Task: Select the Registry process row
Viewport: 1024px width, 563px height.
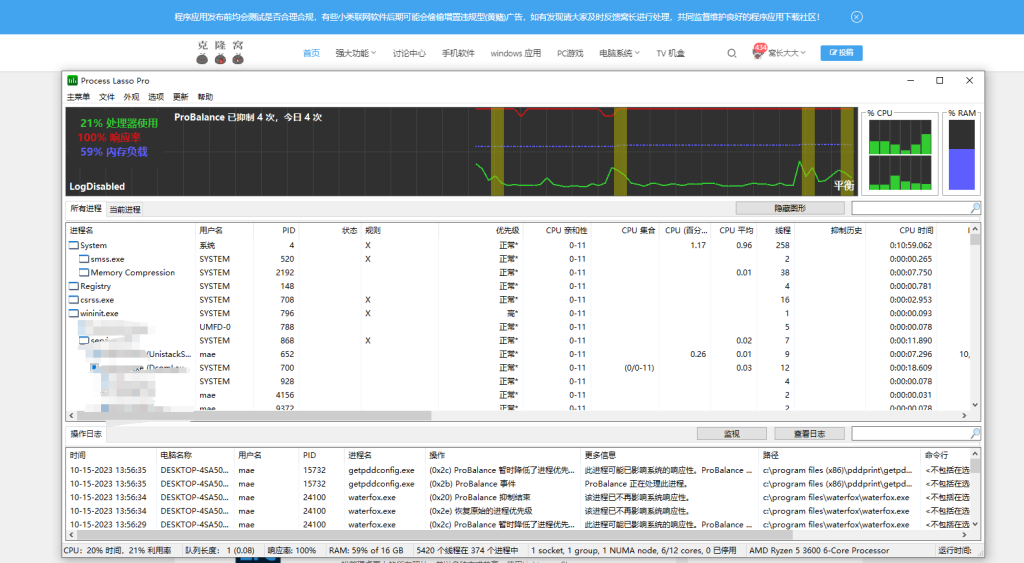Action: (x=518, y=286)
